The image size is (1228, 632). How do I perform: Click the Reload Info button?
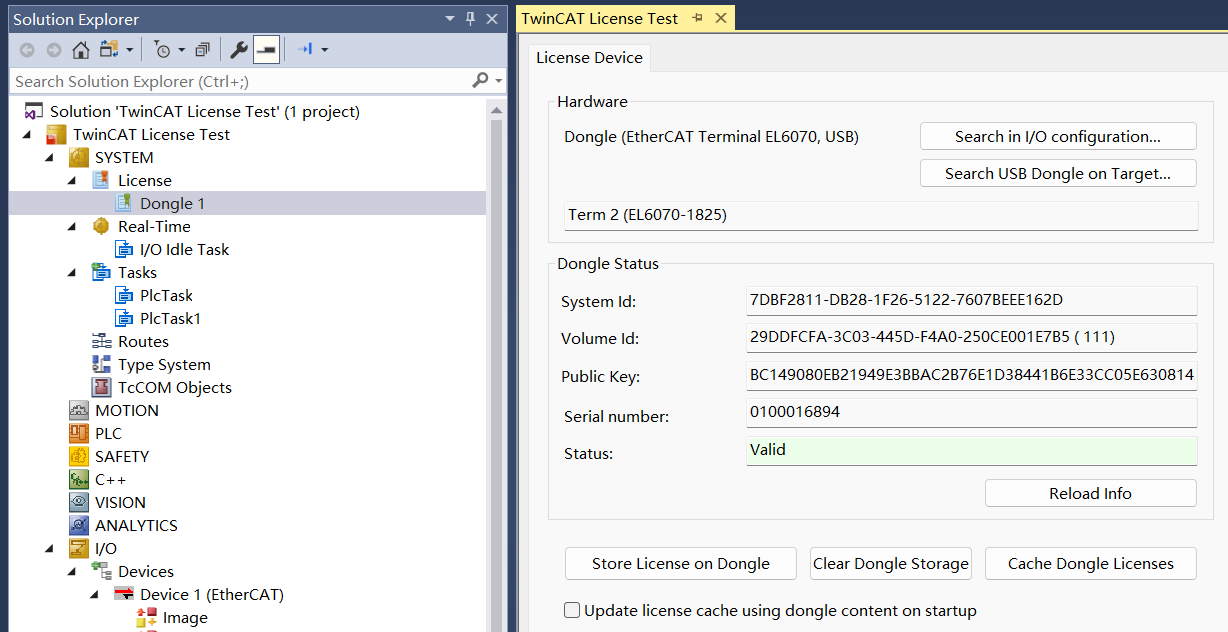click(1090, 493)
